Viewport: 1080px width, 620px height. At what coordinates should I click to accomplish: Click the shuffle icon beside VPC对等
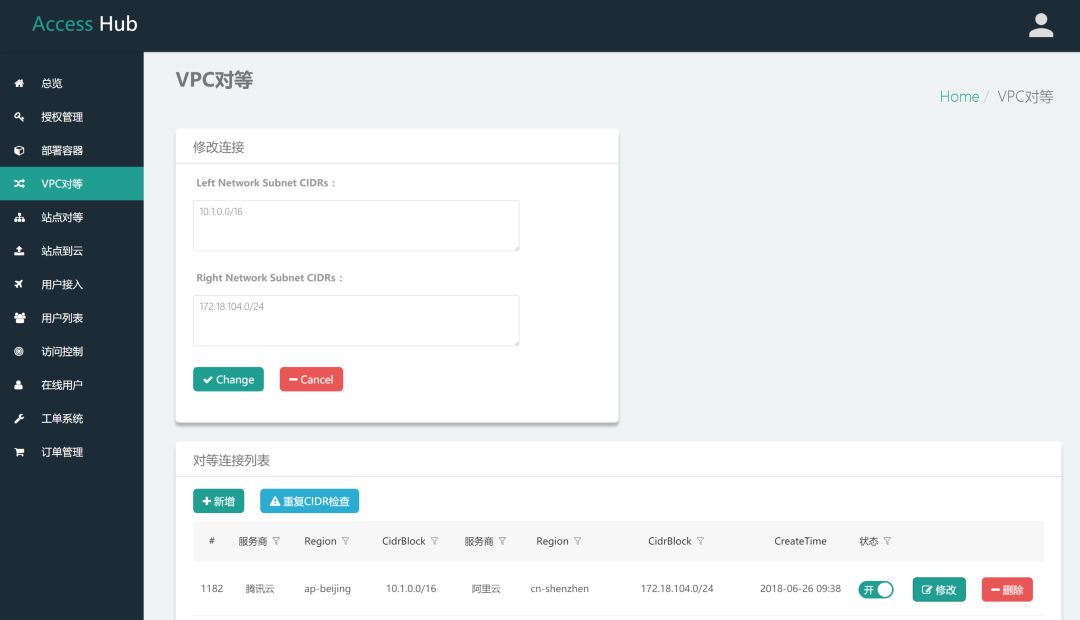coord(19,184)
